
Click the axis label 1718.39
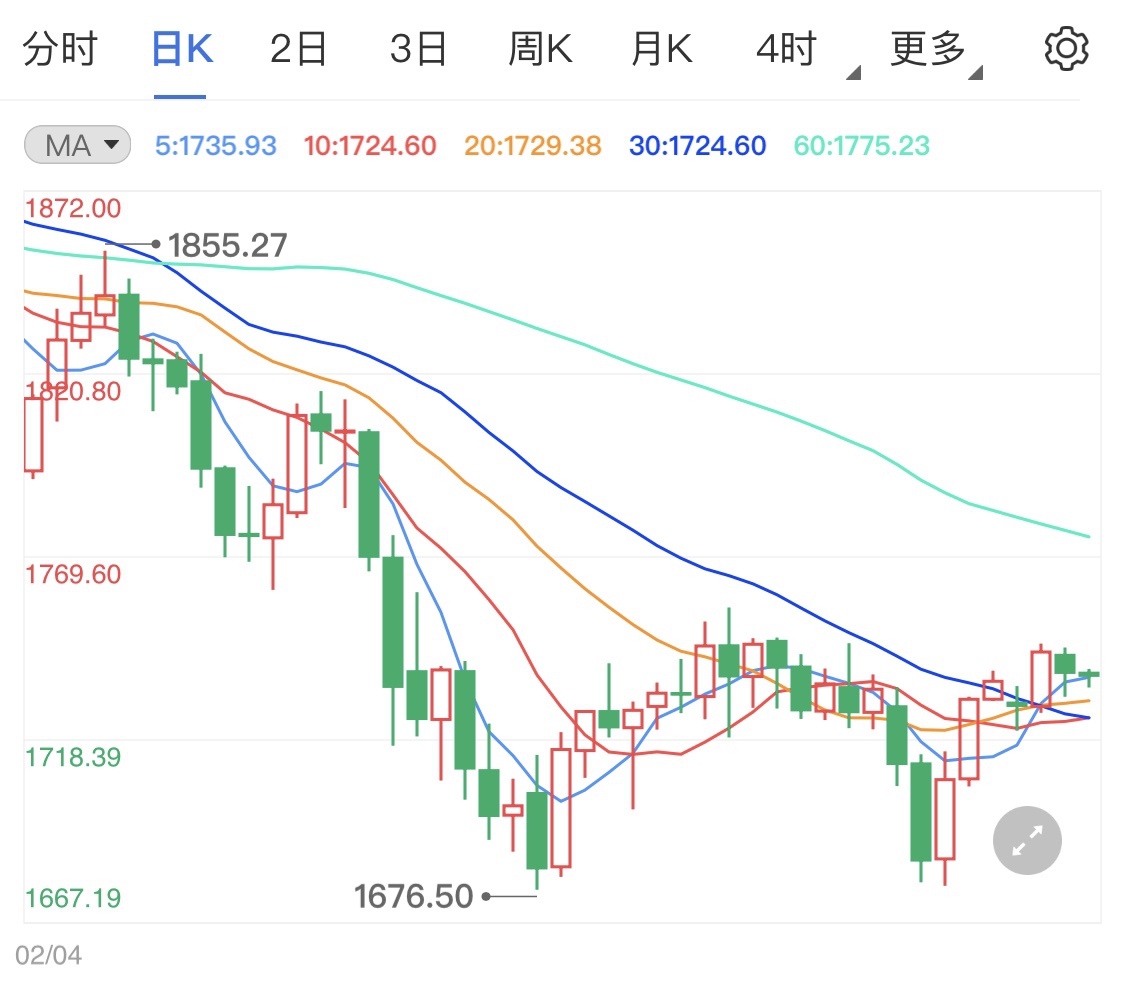pyautogui.click(x=73, y=757)
